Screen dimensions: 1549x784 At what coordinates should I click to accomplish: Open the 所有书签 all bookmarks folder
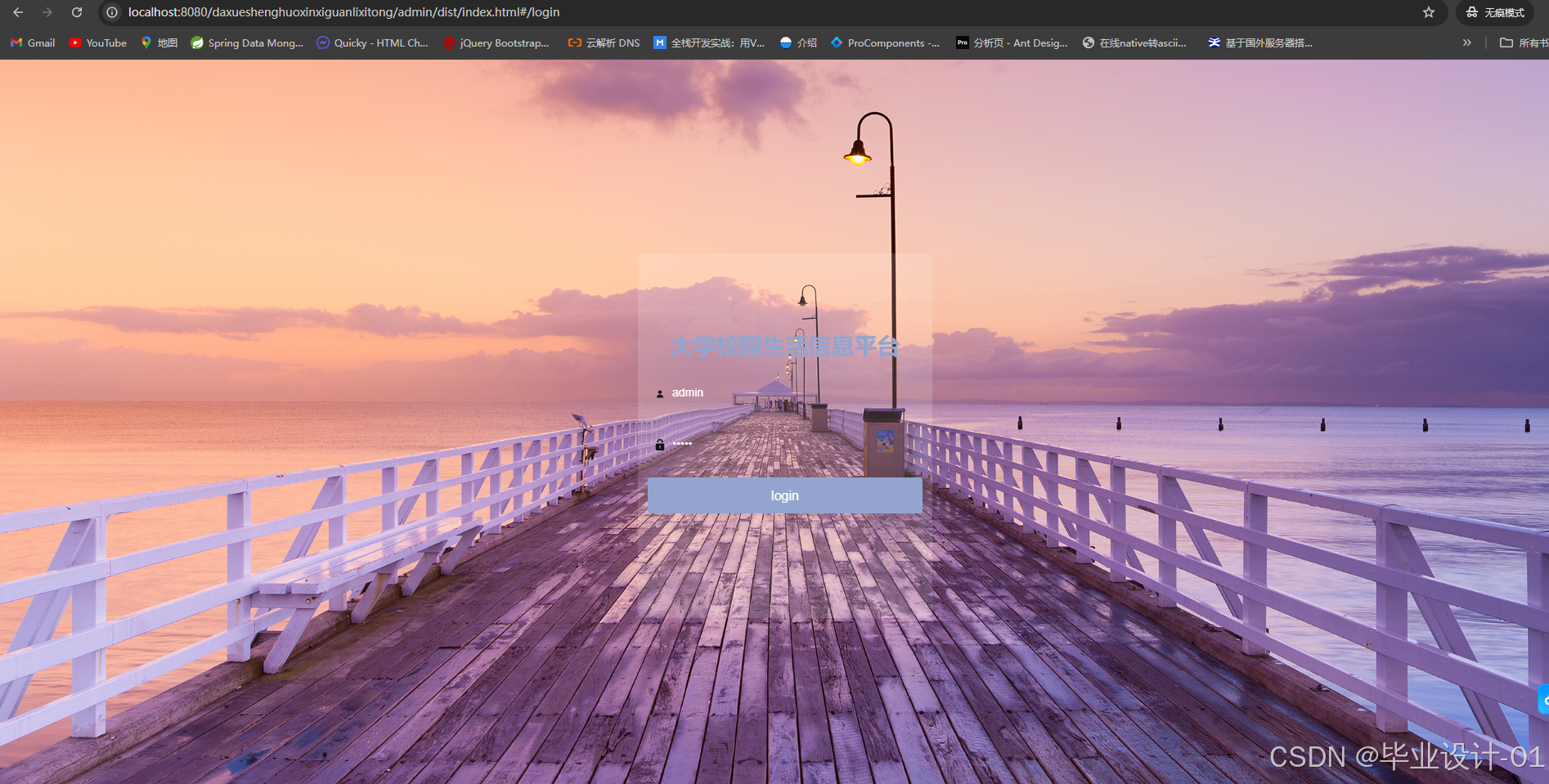1524,43
